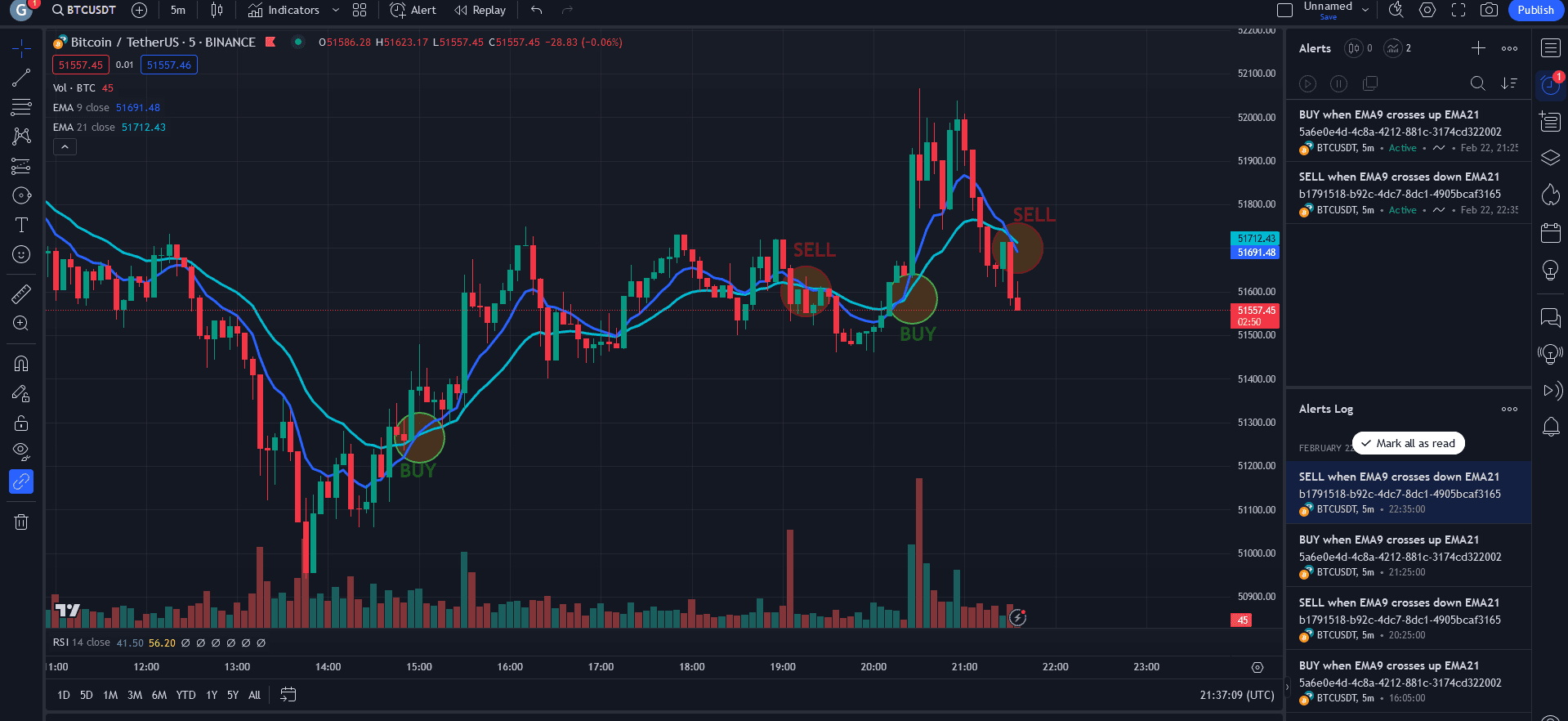Enter fullscreen mode
1568x721 pixels.
(1459, 11)
